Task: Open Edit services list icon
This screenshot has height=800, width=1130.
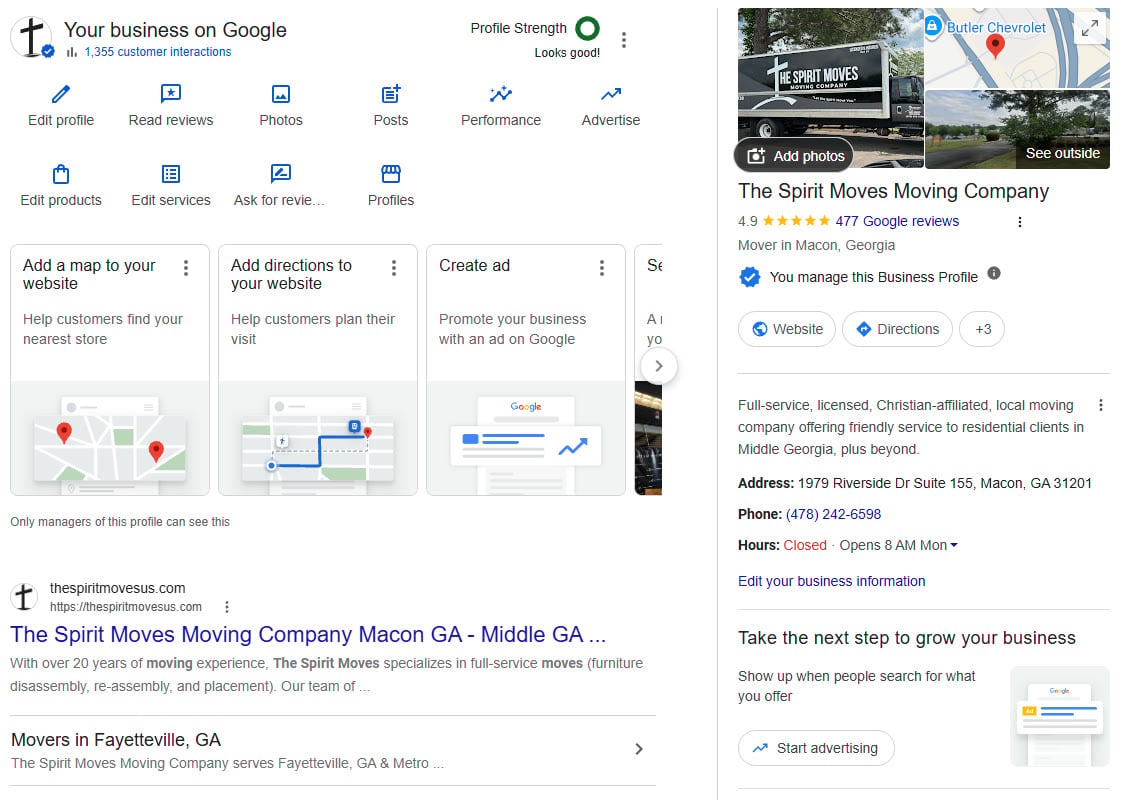Action: tap(171, 174)
